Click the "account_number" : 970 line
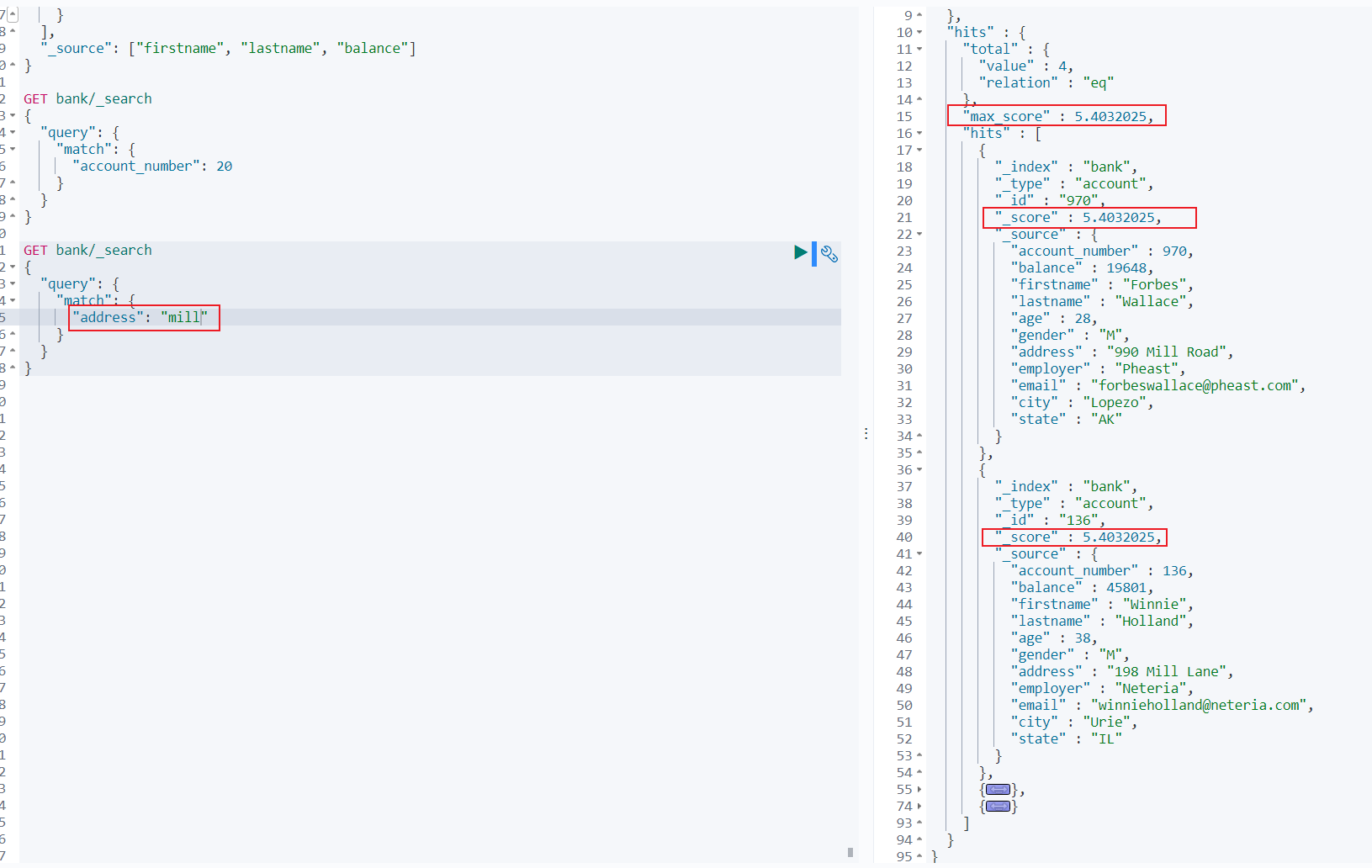This screenshot has width=1372, height=868. click(1102, 251)
